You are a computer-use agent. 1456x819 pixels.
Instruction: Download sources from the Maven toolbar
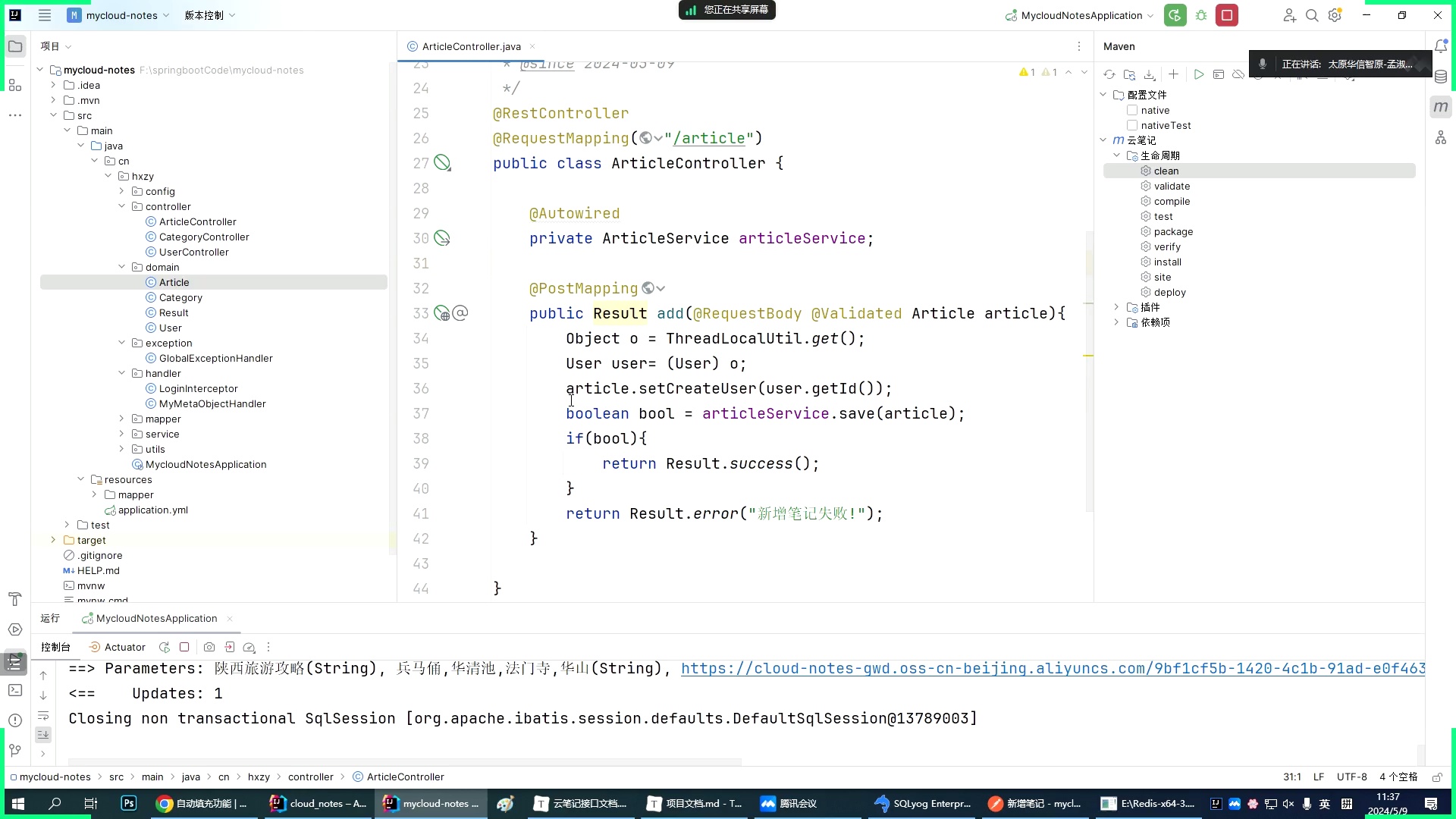pyautogui.click(x=1150, y=74)
